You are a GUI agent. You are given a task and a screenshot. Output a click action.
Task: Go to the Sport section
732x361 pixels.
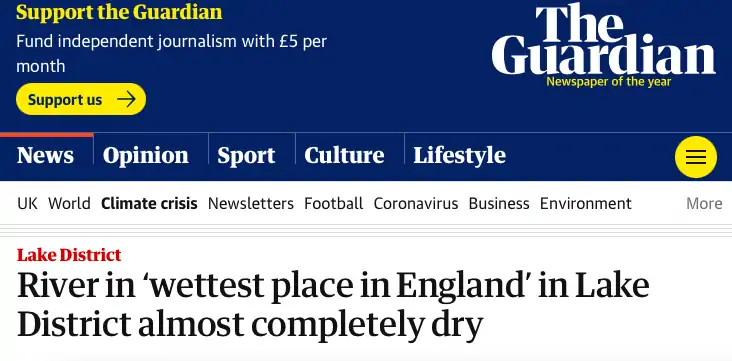246,156
